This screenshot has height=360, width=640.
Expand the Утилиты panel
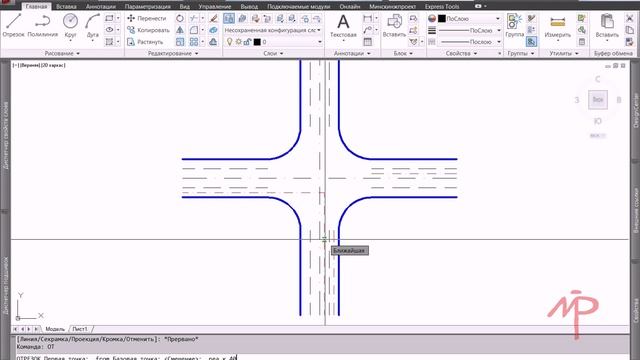(x=564, y=53)
